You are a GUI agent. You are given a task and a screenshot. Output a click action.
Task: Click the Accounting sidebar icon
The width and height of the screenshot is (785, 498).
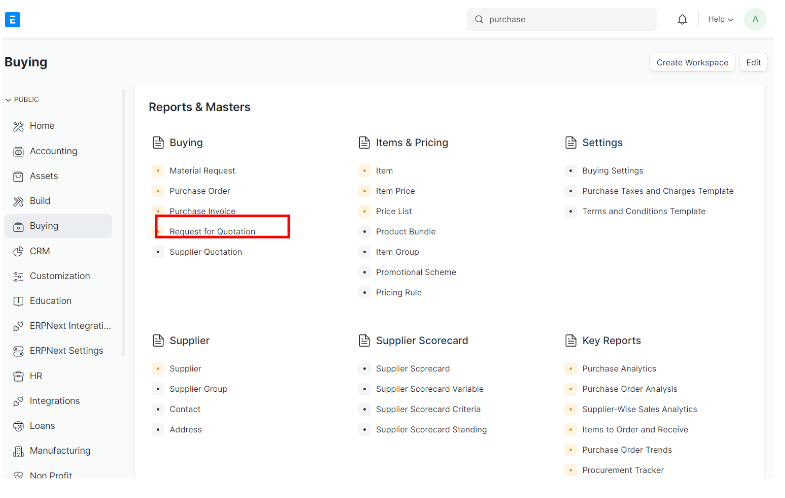coord(19,151)
